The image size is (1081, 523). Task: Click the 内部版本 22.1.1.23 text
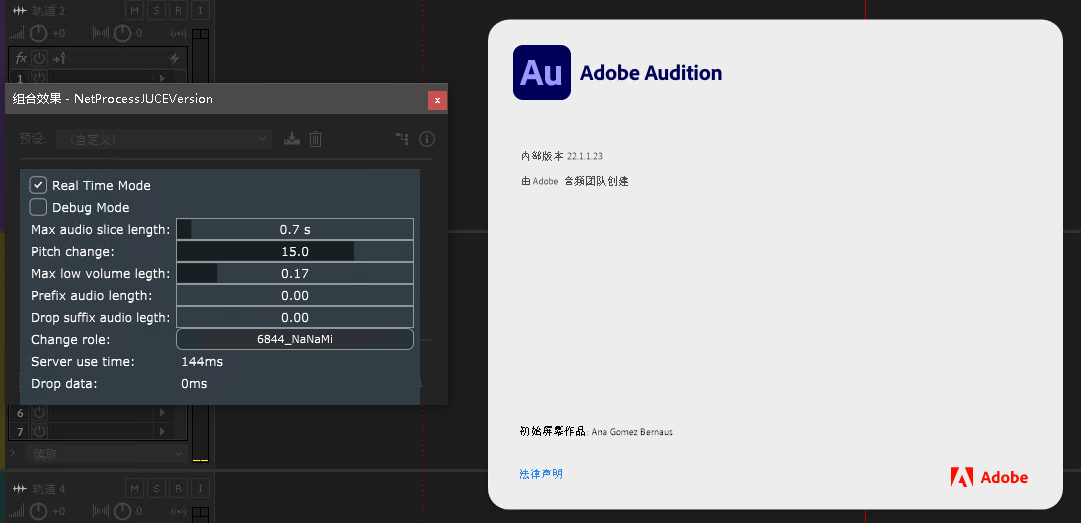click(562, 156)
